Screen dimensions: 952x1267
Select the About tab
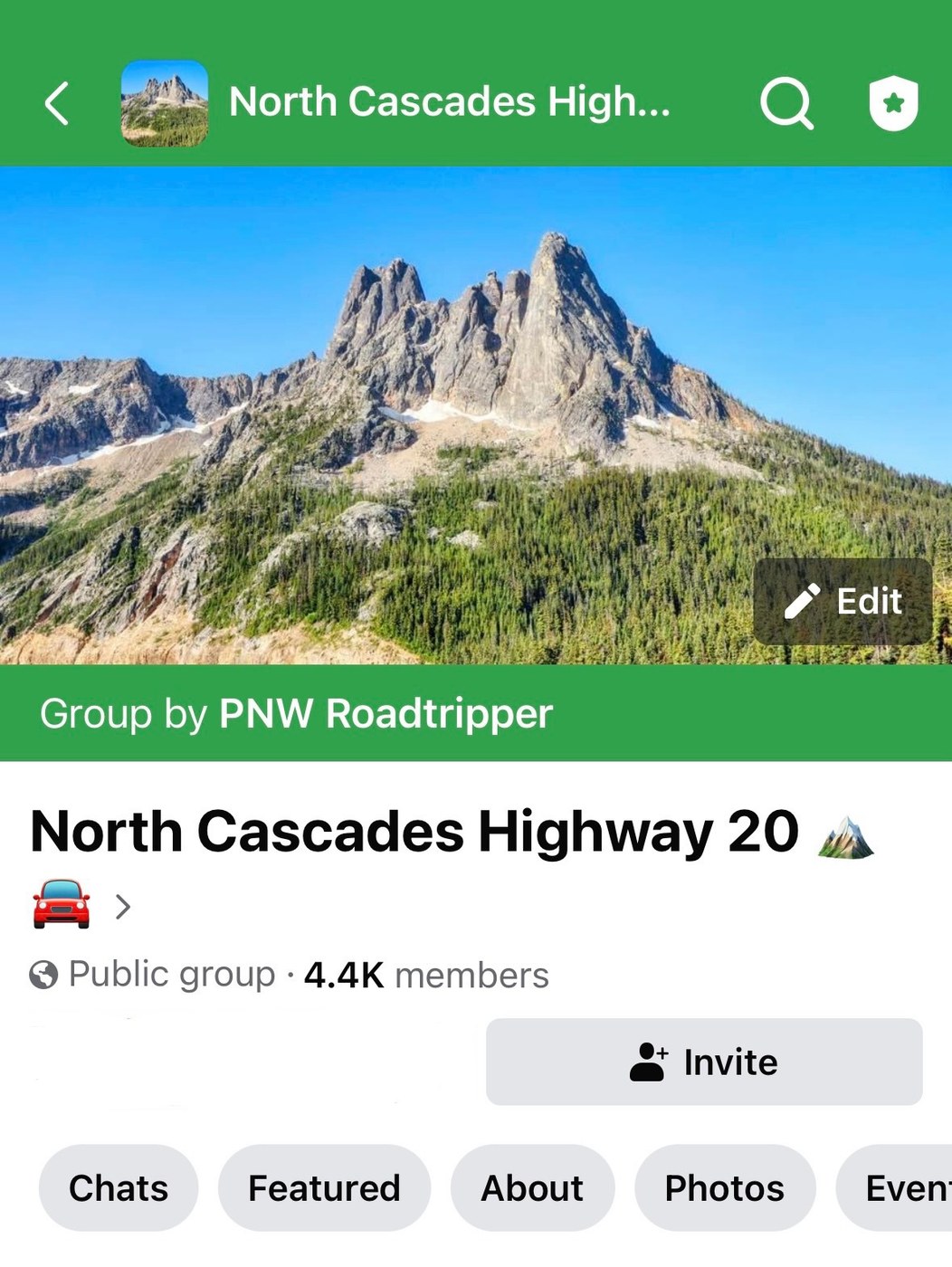pos(532,1188)
